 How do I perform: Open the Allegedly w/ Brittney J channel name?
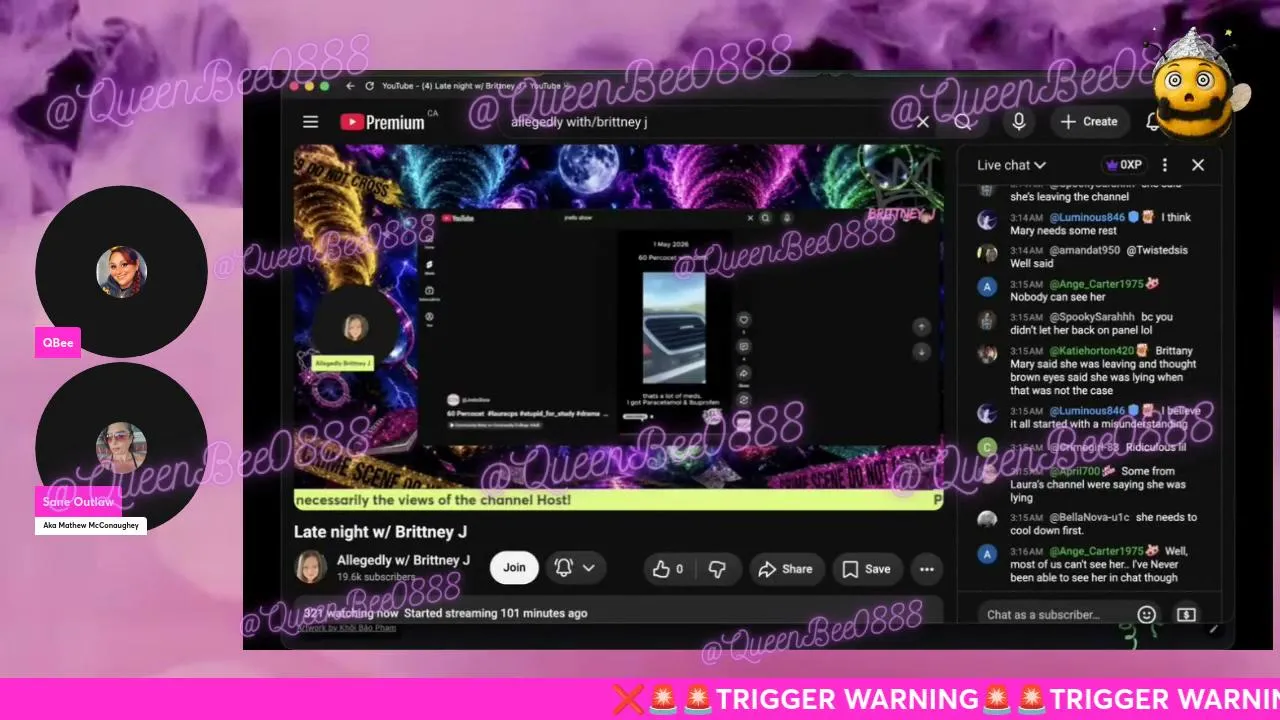point(403,560)
